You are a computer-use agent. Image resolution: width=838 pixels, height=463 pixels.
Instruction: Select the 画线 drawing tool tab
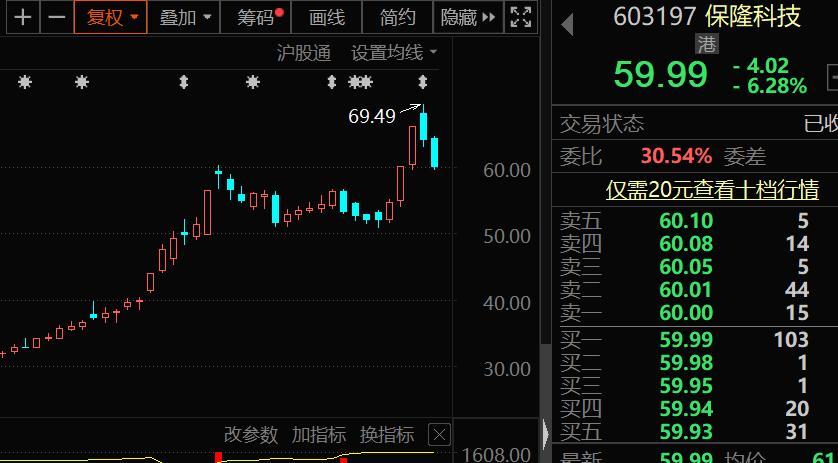click(327, 17)
